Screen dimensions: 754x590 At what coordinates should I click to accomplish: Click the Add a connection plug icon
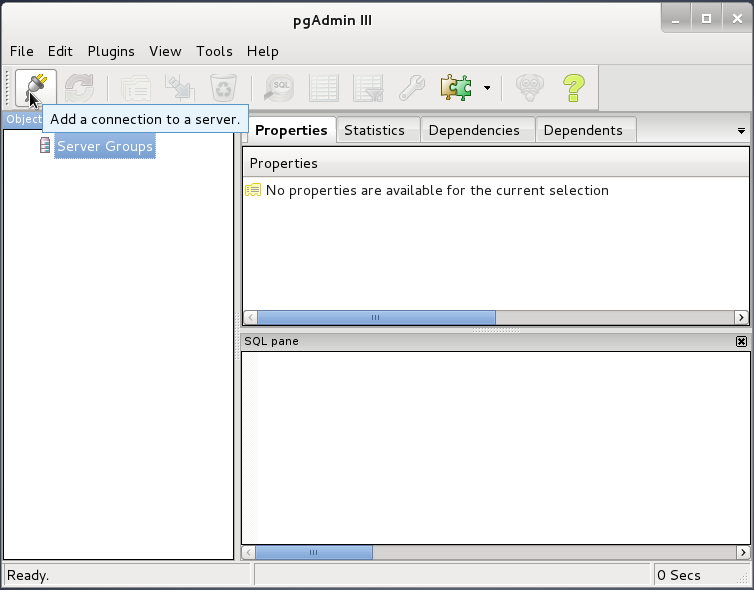pyautogui.click(x=36, y=88)
